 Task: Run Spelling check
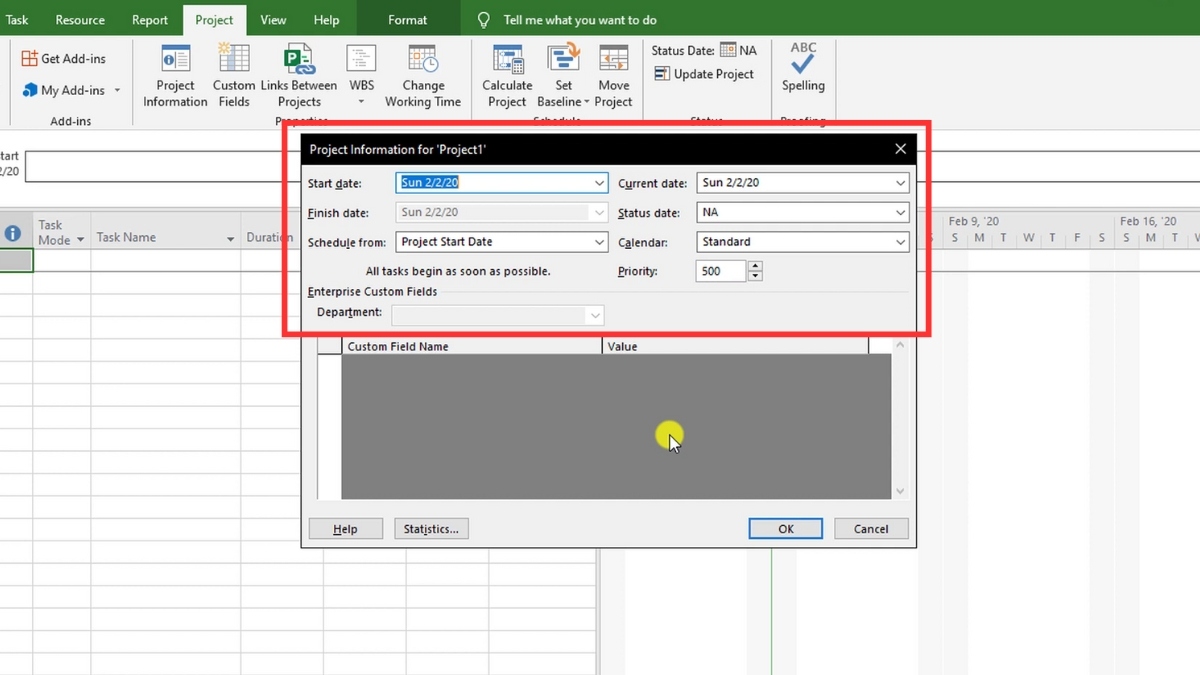803,68
